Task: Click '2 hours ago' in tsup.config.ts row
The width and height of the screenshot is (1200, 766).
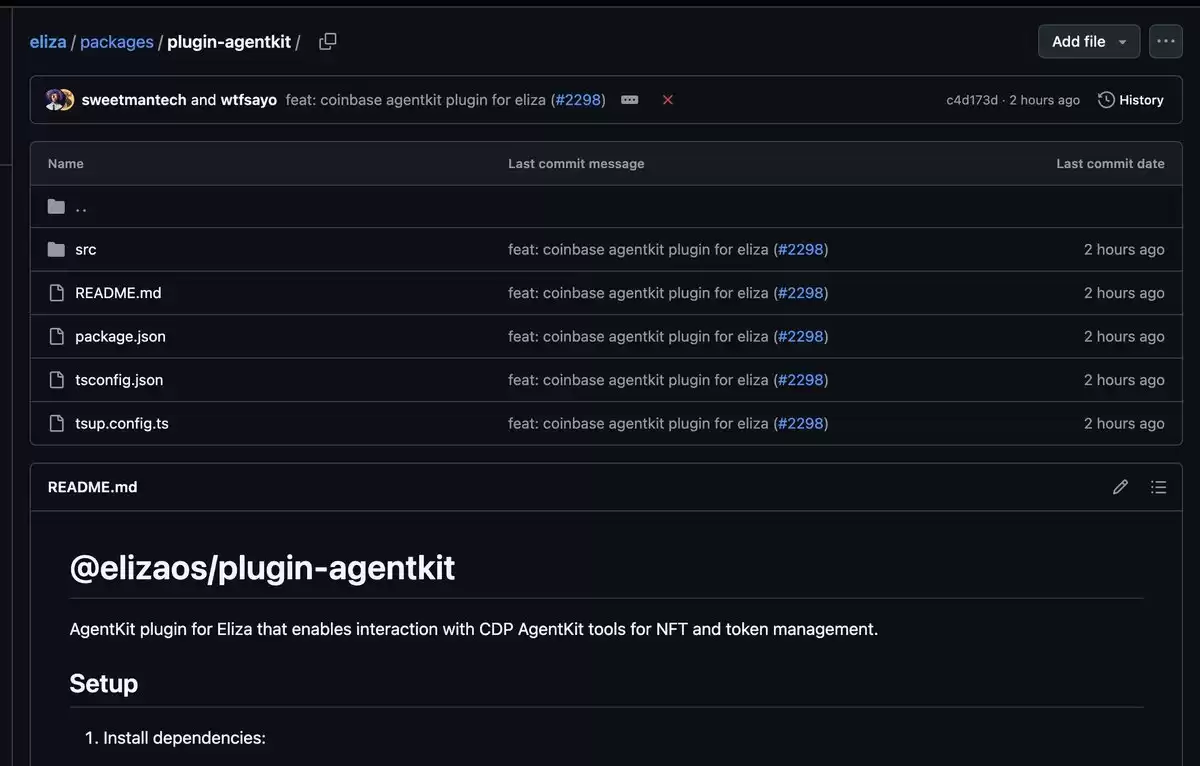Action: coord(1124,423)
